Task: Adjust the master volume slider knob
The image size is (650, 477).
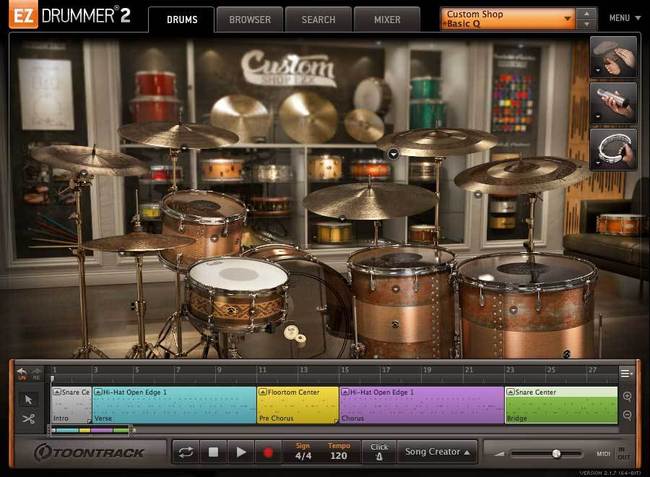Action: click(x=556, y=454)
